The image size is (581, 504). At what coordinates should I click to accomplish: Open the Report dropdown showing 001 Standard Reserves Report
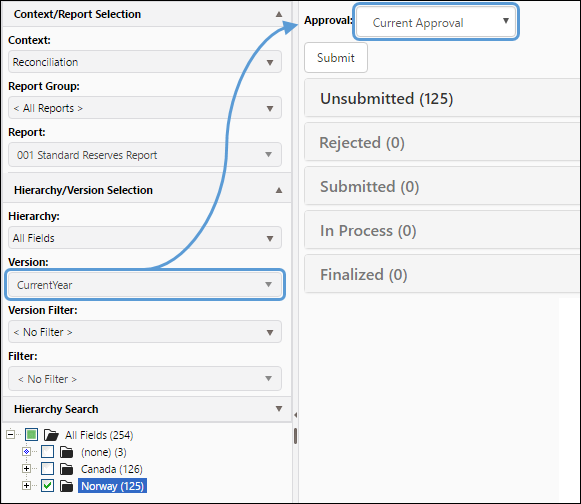click(x=145, y=155)
